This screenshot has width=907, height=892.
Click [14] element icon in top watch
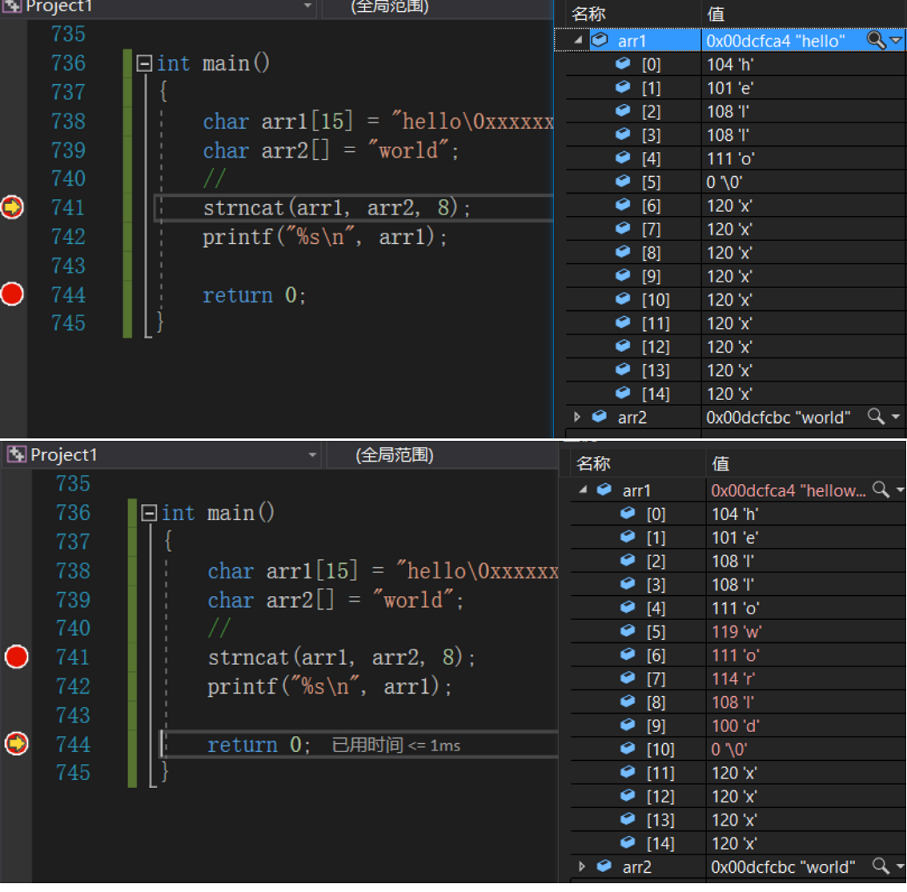pyautogui.click(x=622, y=393)
